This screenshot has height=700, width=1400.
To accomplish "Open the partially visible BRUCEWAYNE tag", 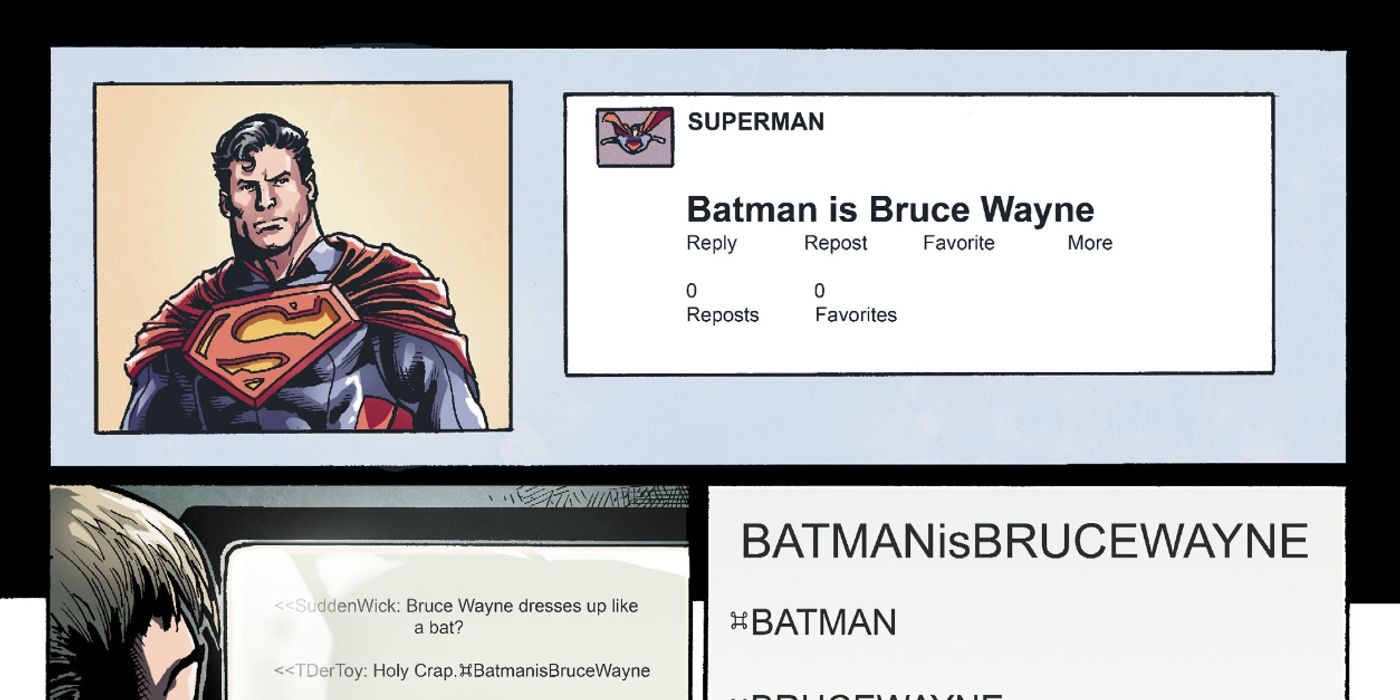I will tap(866, 695).
